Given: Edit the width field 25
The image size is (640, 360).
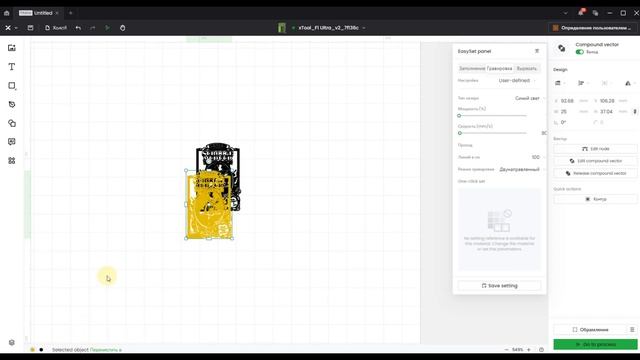Looking at the screenshot, I should [x=572, y=111].
